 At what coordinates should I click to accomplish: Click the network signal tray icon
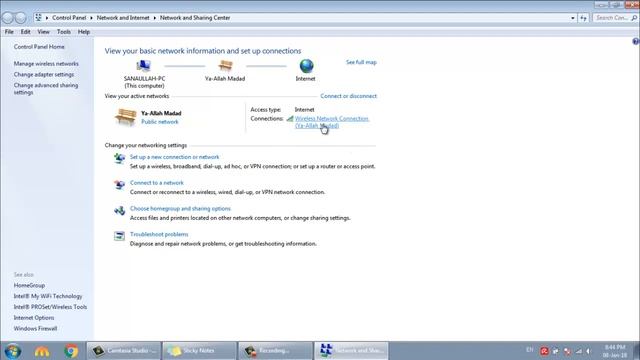[x=578, y=351]
